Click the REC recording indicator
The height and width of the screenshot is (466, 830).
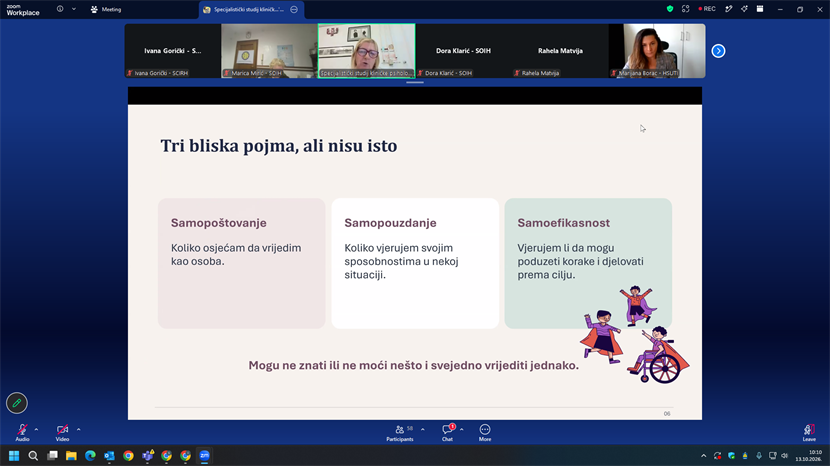point(707,9)
